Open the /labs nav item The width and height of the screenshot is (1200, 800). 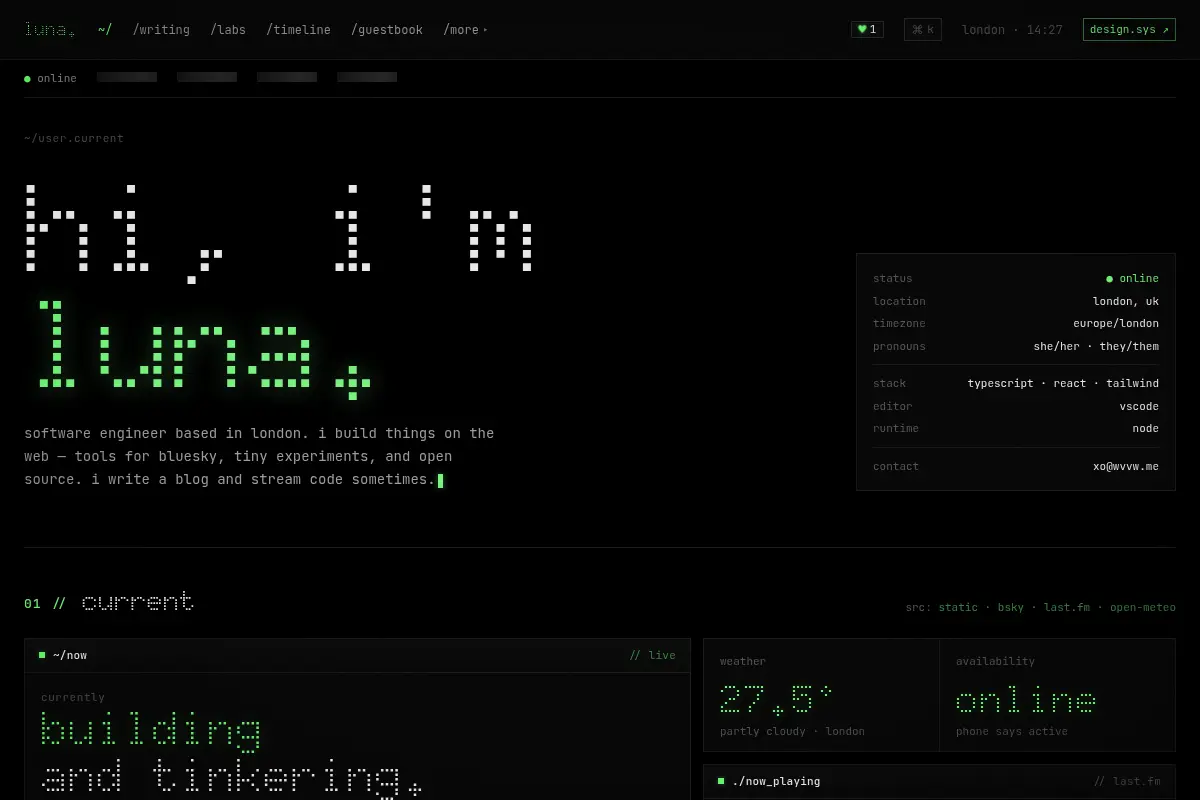[x=228, y=30]
